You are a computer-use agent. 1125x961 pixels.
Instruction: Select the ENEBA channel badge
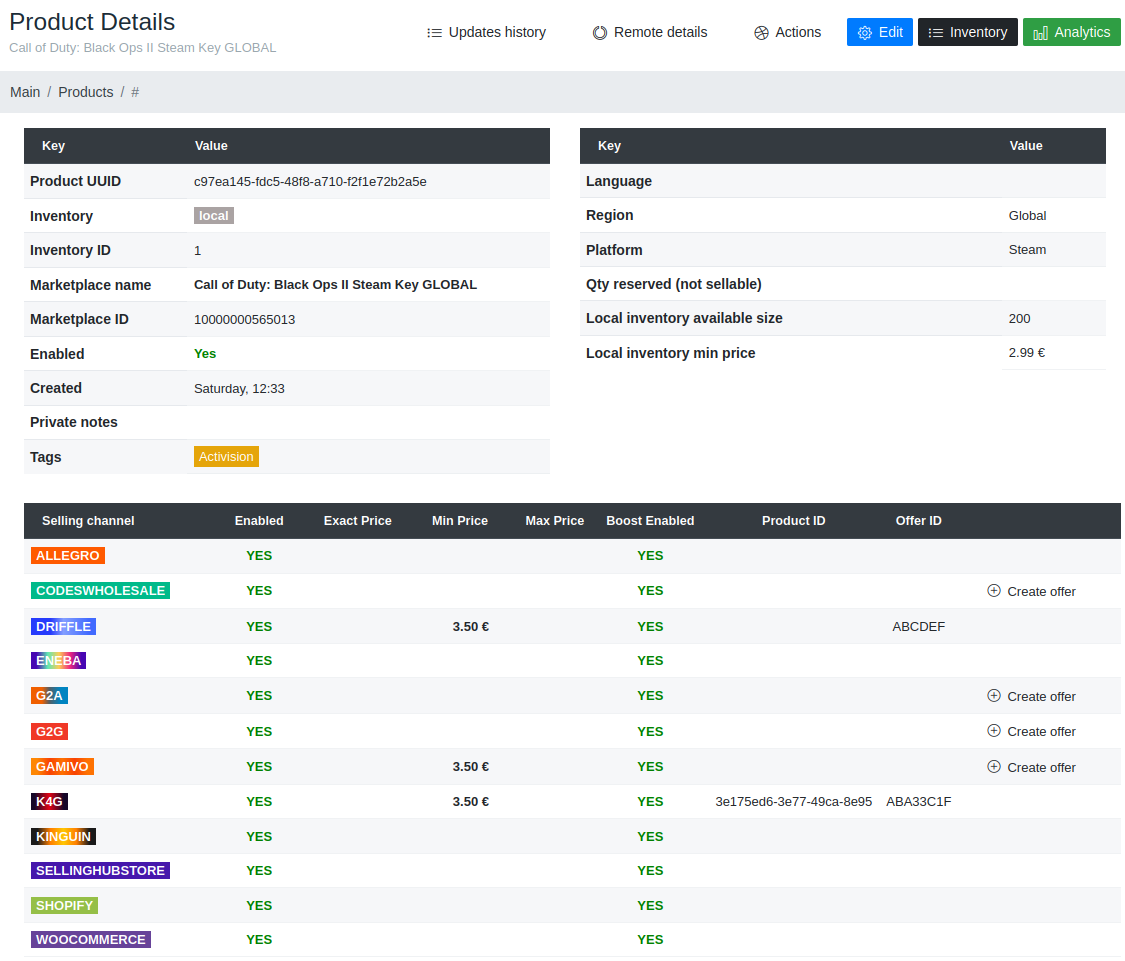coord(58,660)
